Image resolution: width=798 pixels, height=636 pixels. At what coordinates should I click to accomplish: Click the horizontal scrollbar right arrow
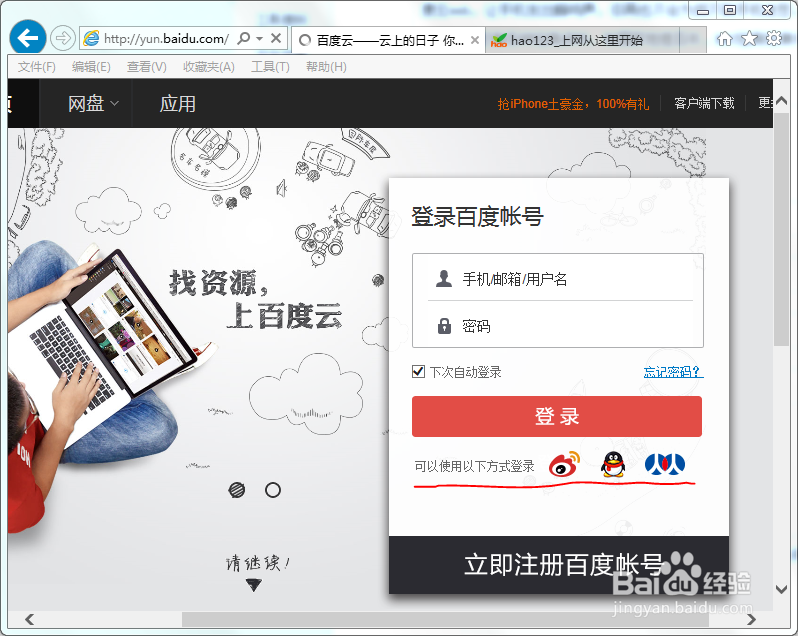coord(751,619)
